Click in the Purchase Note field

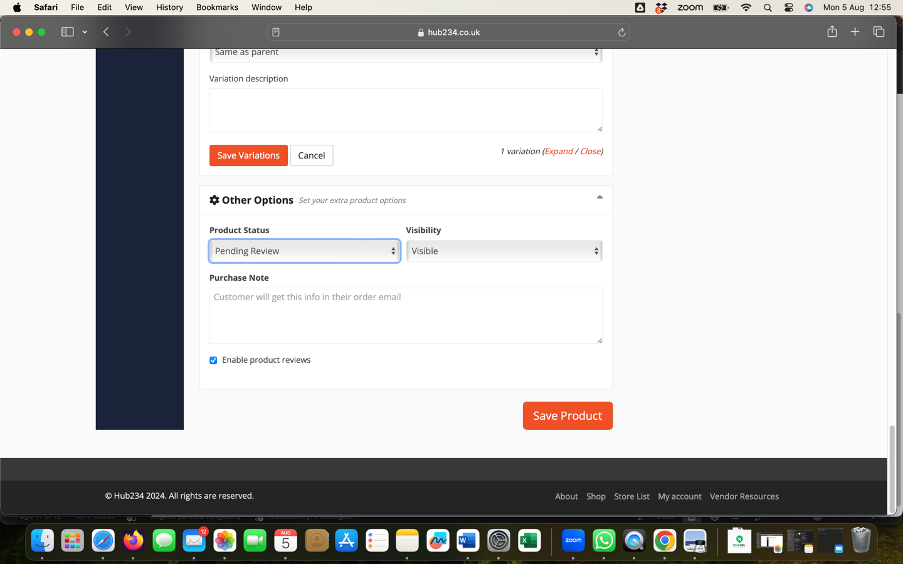tap(405, 315)
